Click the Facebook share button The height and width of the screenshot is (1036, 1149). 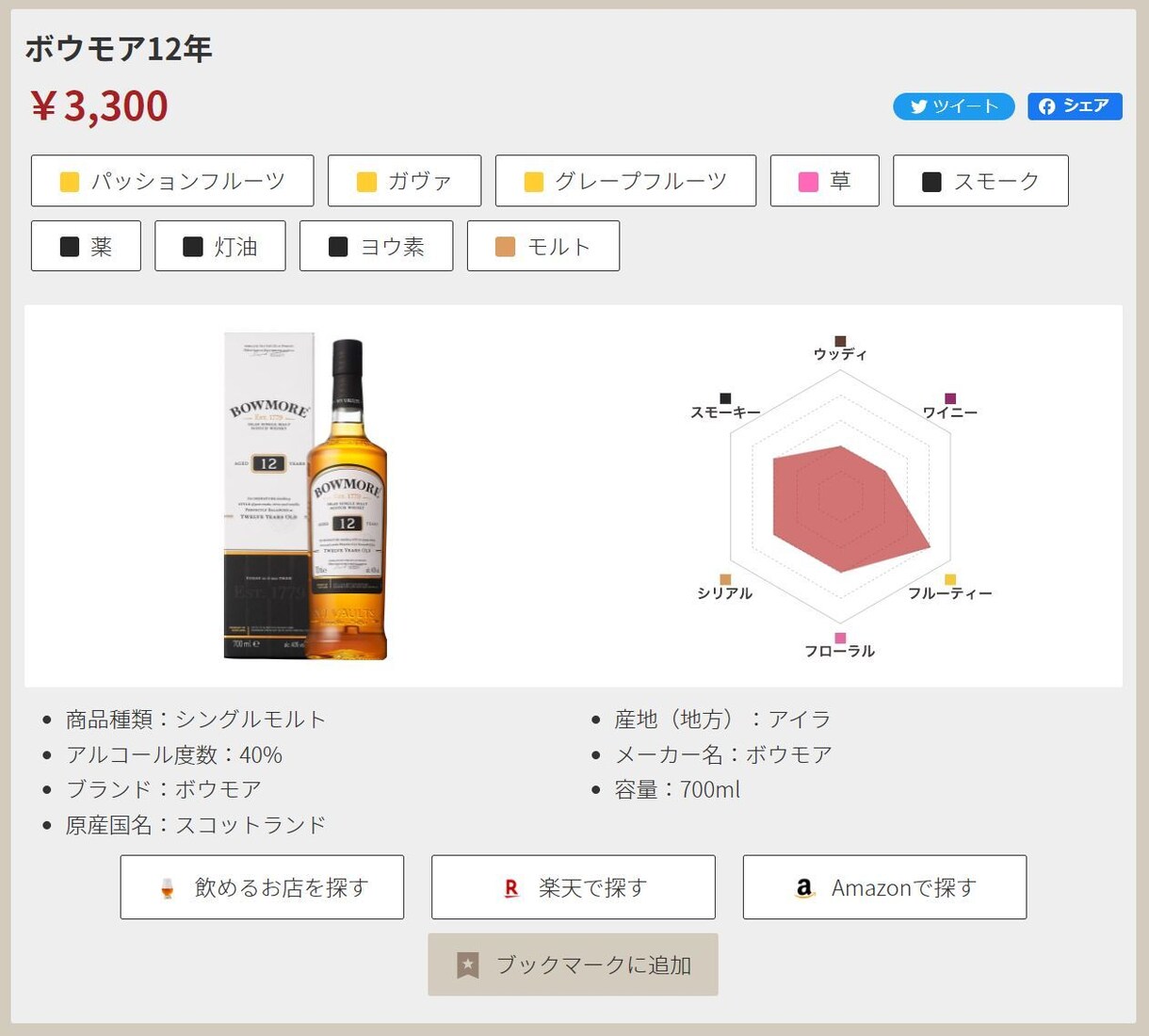tap(1075, 106)
